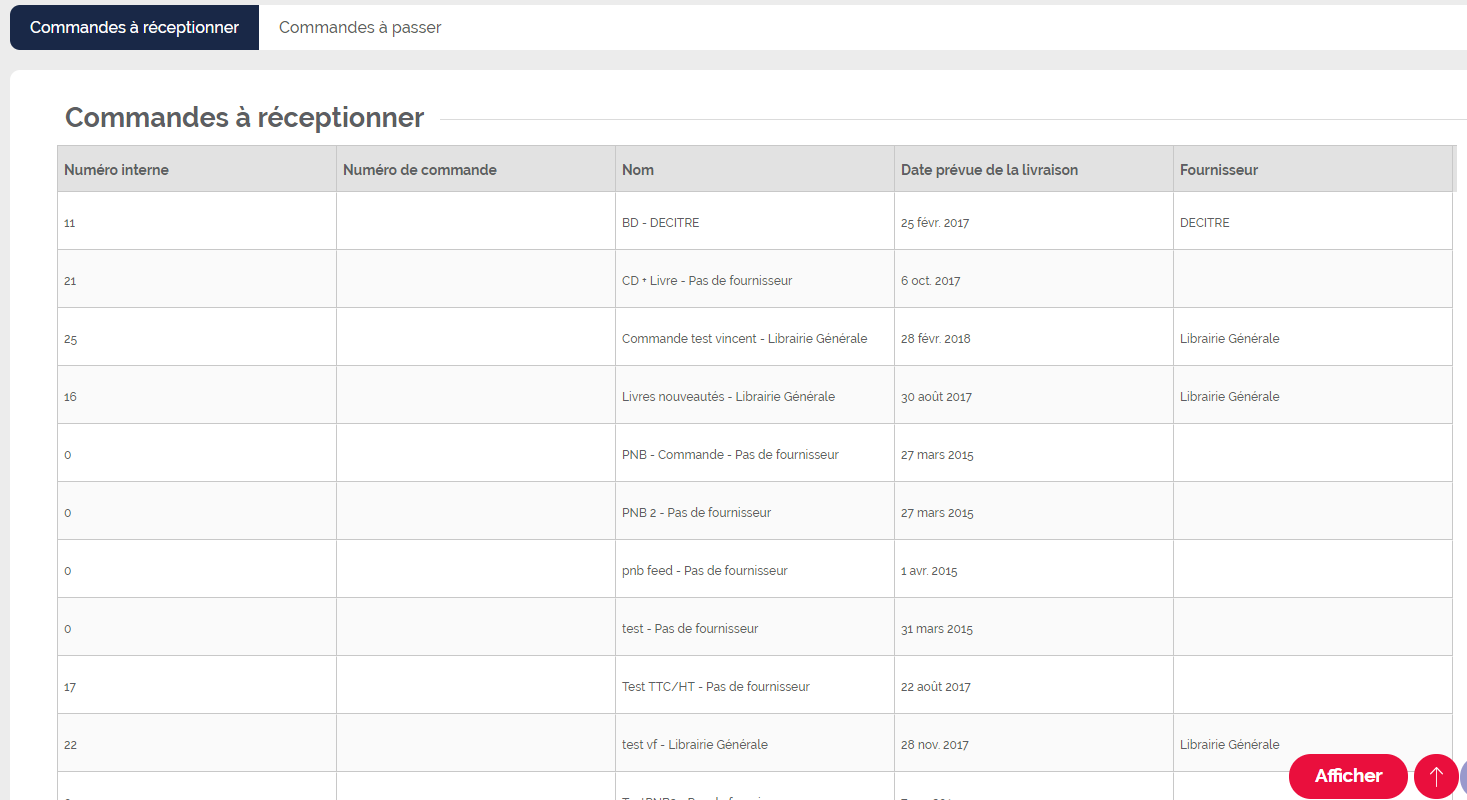Image resolution: width=1467 pixels, height=800 pixels.
Task: Select PNB 2 - Pas de fournisseur
Action: pyautogui.click(x=755, y=511)
